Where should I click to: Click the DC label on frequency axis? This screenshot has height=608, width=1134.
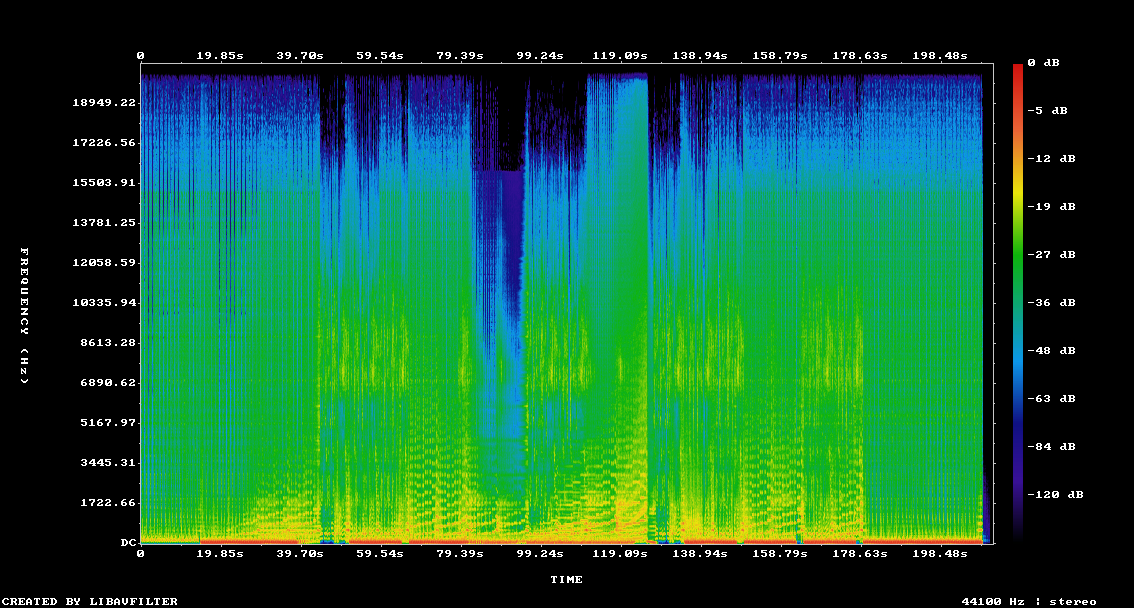[x=128, y=543]
